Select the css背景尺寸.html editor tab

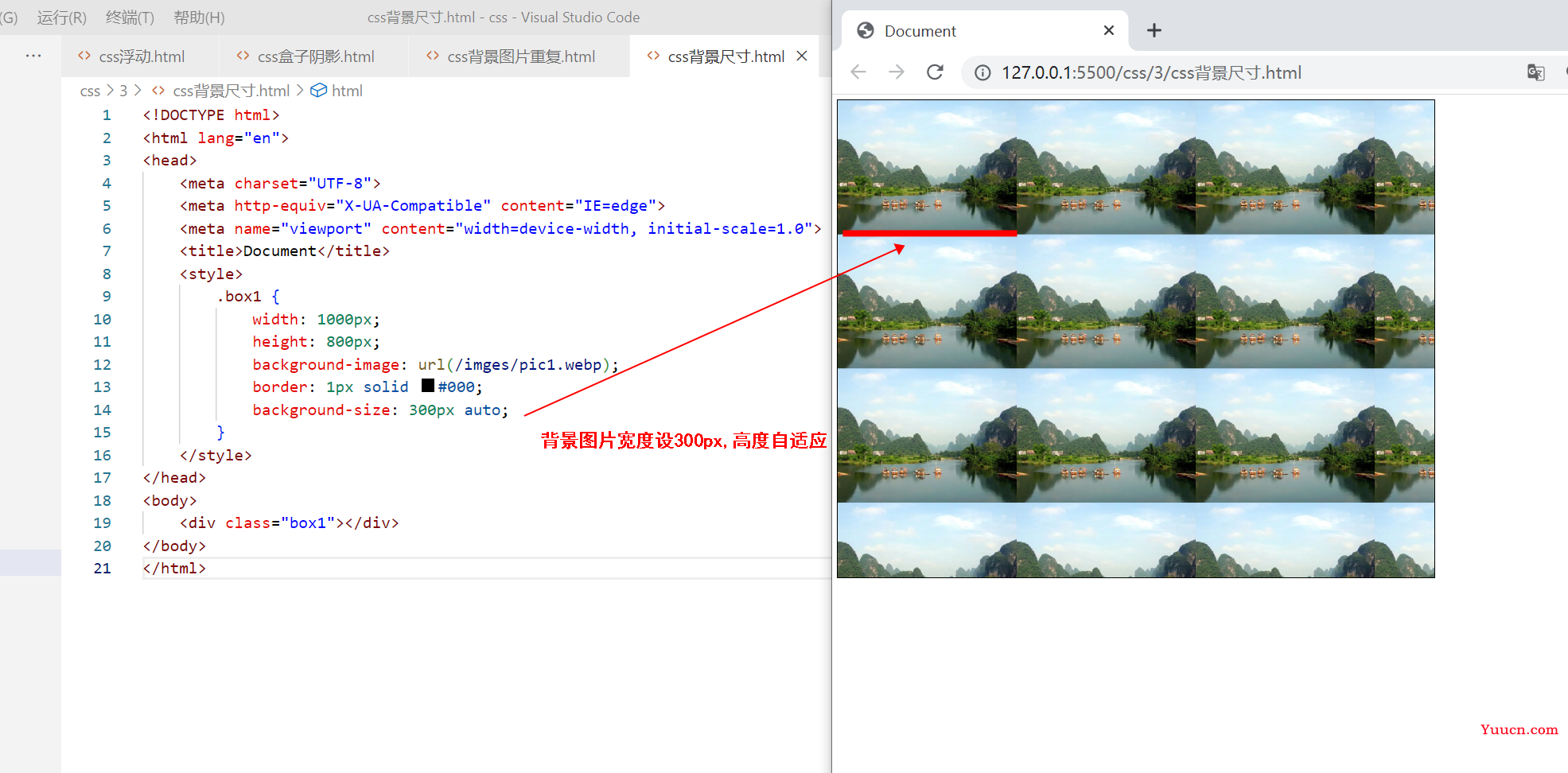[726, 56]
